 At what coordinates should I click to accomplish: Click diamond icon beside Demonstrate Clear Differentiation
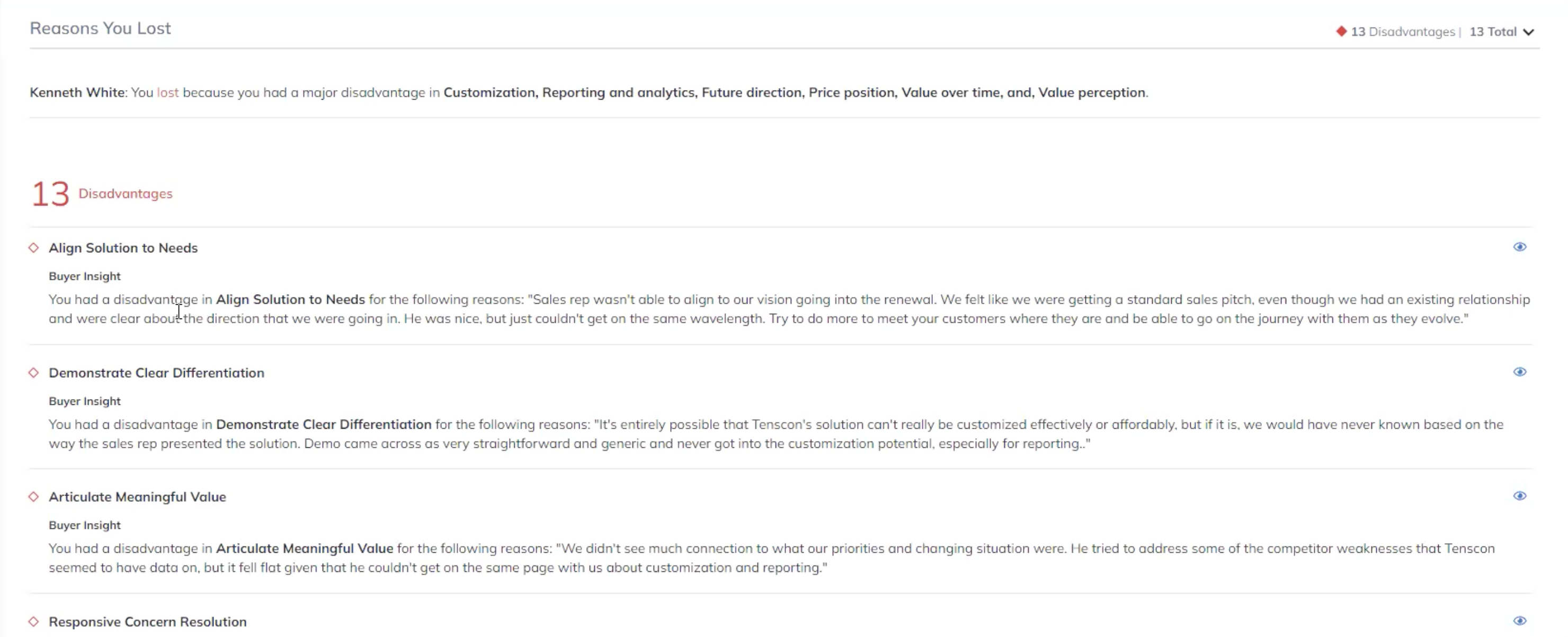click(33, 372)
